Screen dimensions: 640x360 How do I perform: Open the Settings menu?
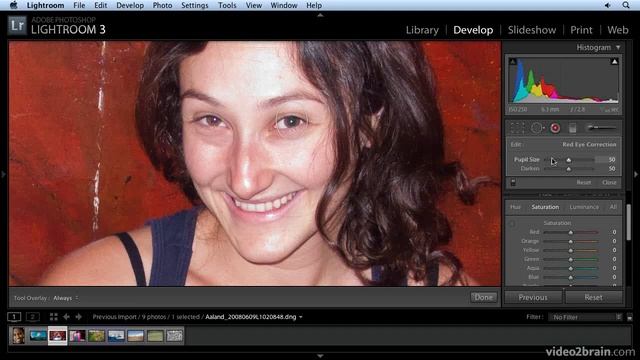195,5
